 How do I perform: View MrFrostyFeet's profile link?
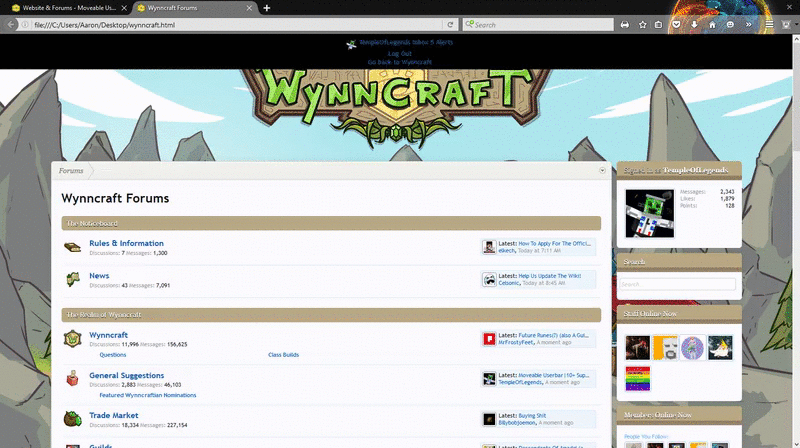[516, 342]
